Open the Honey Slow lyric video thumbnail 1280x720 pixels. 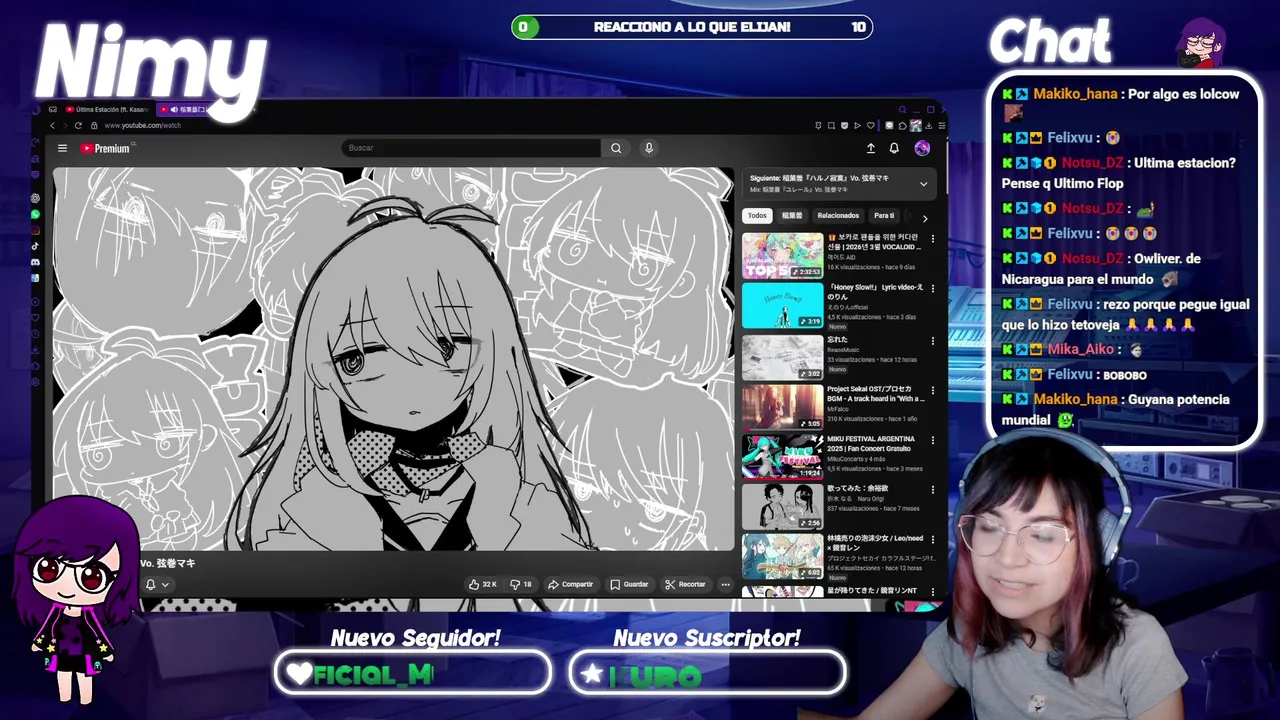click(782, 305)
